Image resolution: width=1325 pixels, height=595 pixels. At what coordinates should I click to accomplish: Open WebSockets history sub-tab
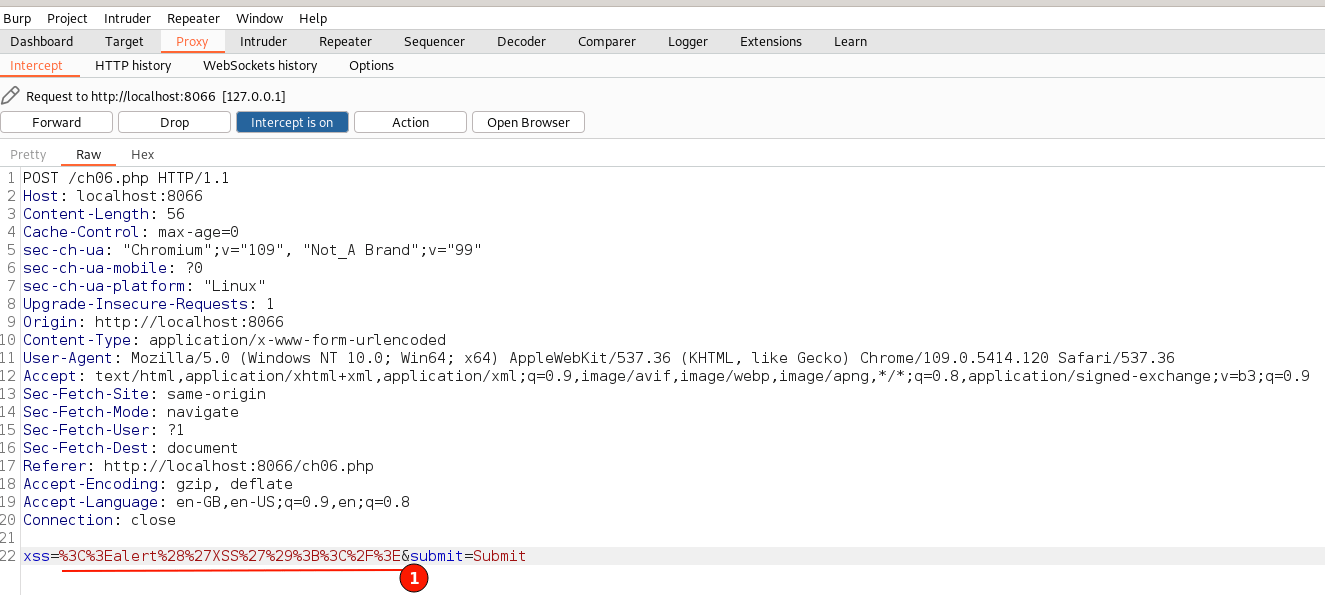click(260, 65)
